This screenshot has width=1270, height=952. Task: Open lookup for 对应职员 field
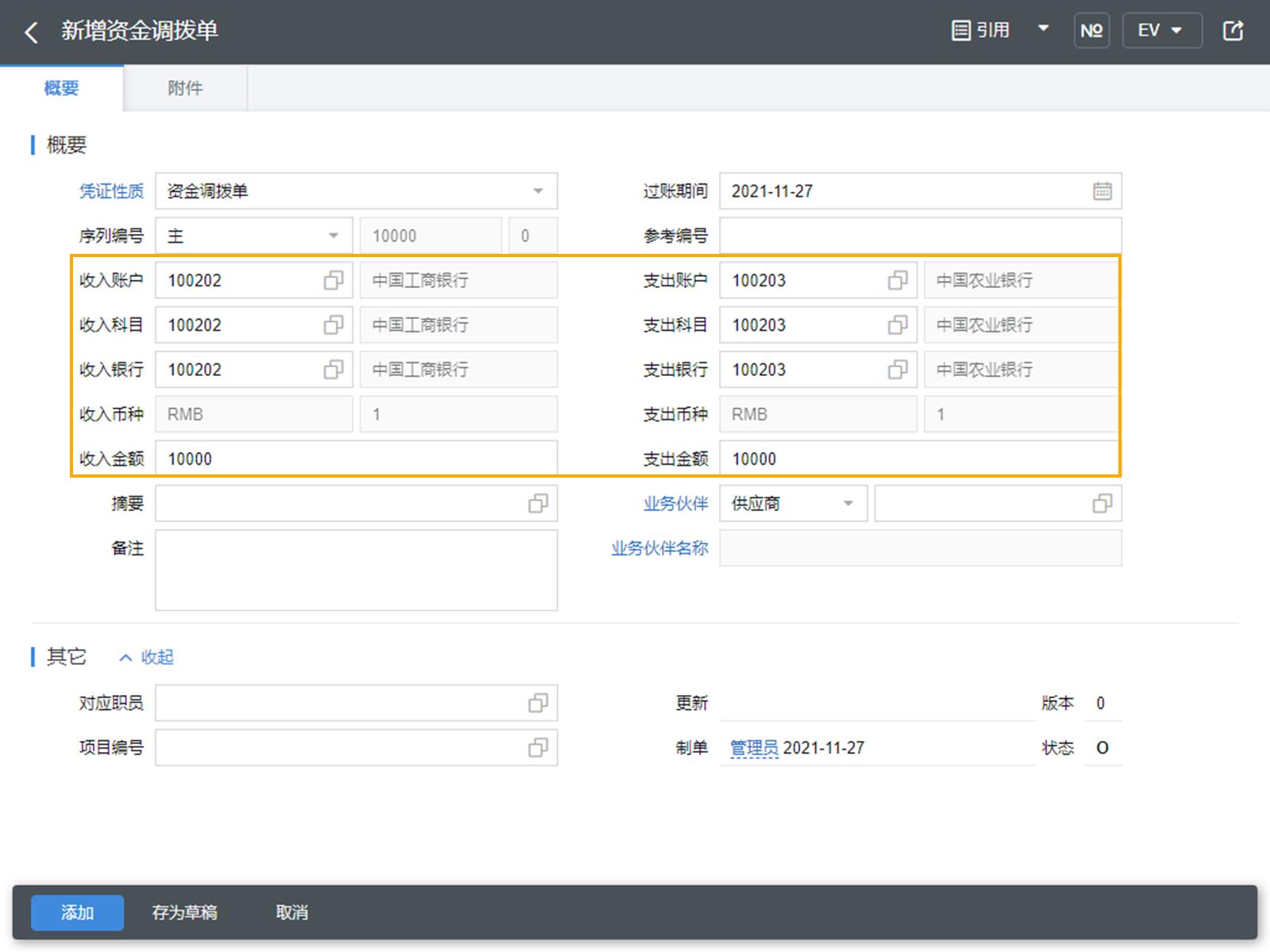pos(538,703)
